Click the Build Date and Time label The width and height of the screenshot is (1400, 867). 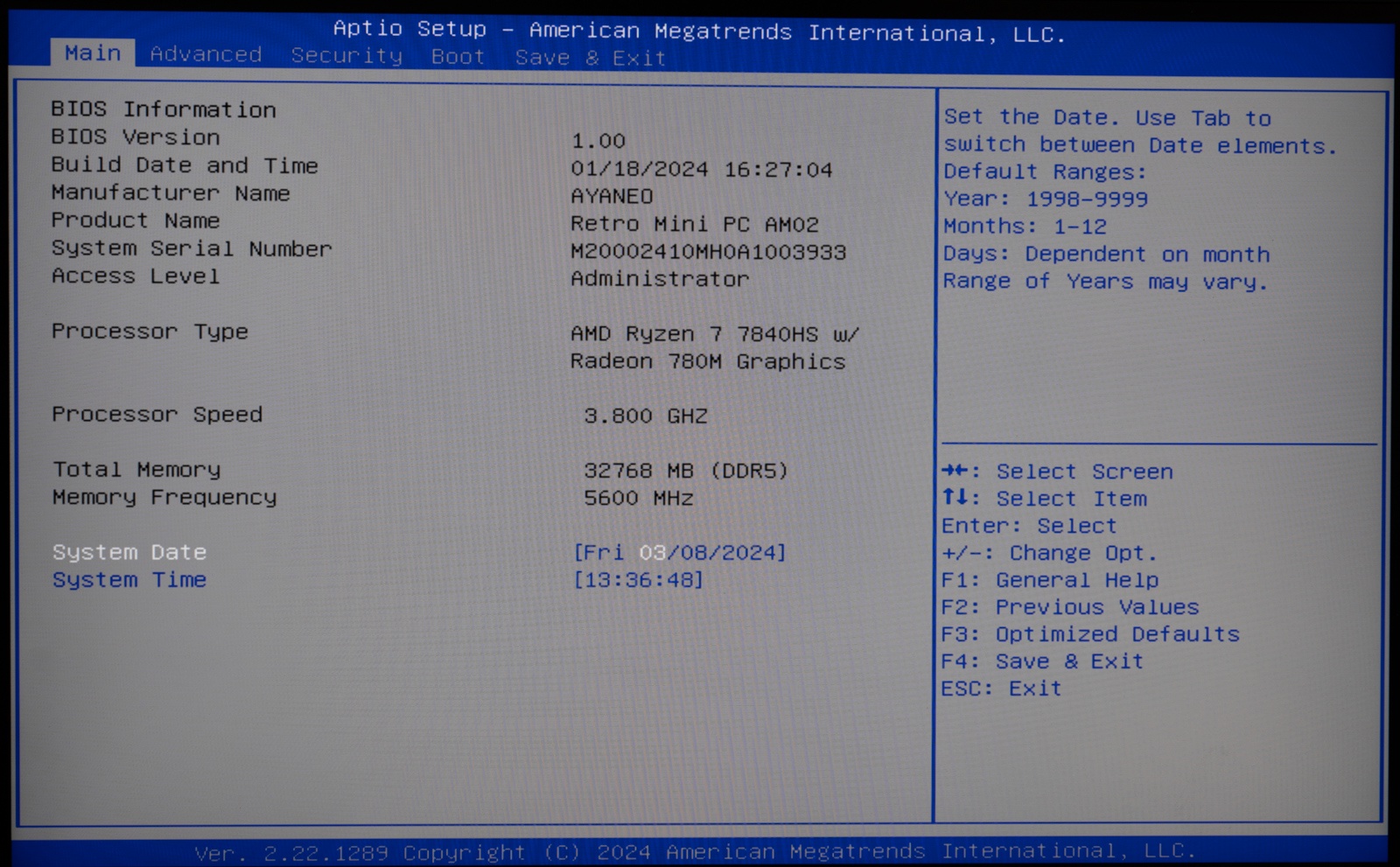pyautogui.click(x=185, y=165)
